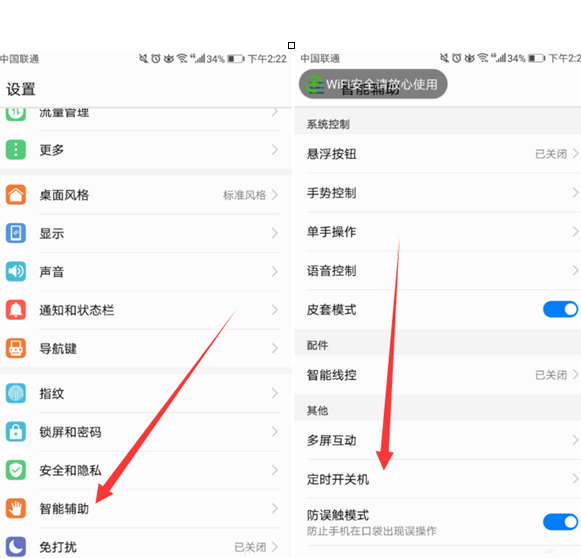Toggle the 防误触模式 switch
The height and width of the screenshot is (558, 581).
tap(560, 522)
